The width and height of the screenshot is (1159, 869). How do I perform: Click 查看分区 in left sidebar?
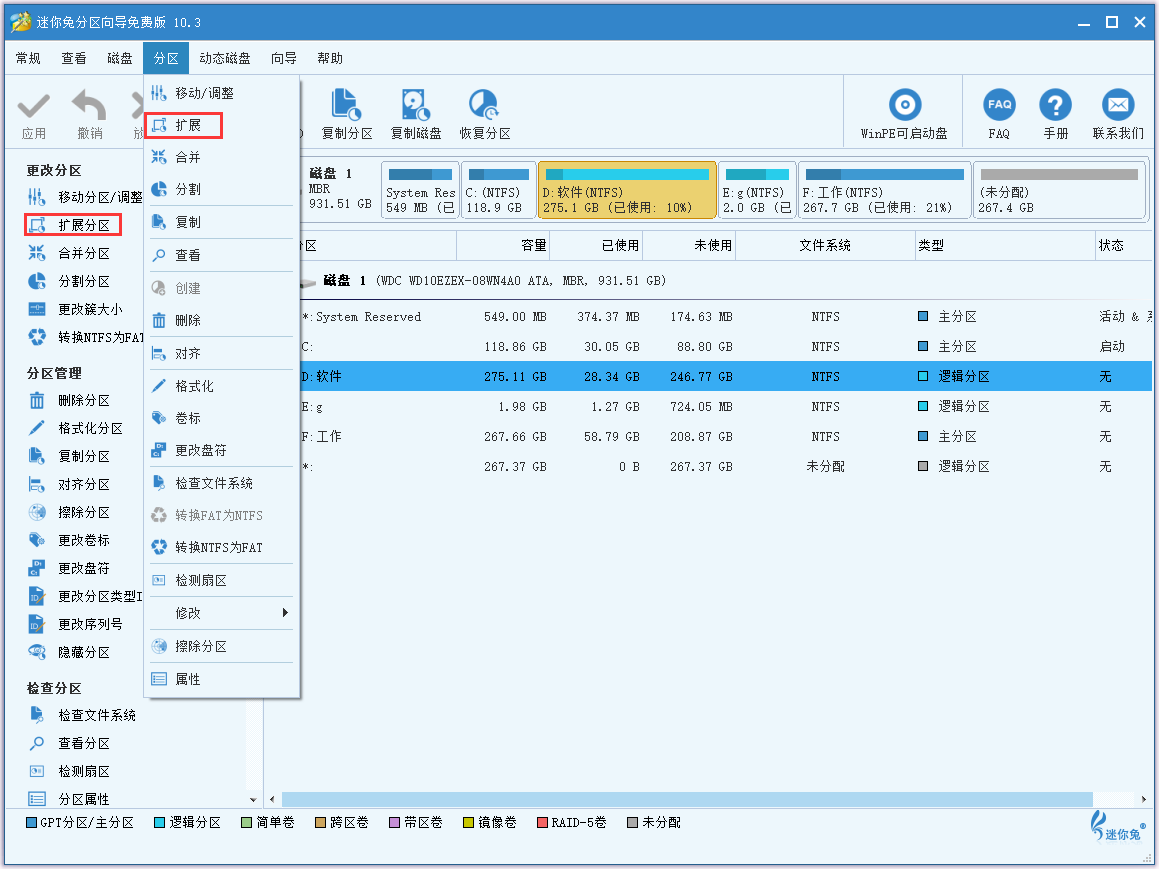coord(69,744)
